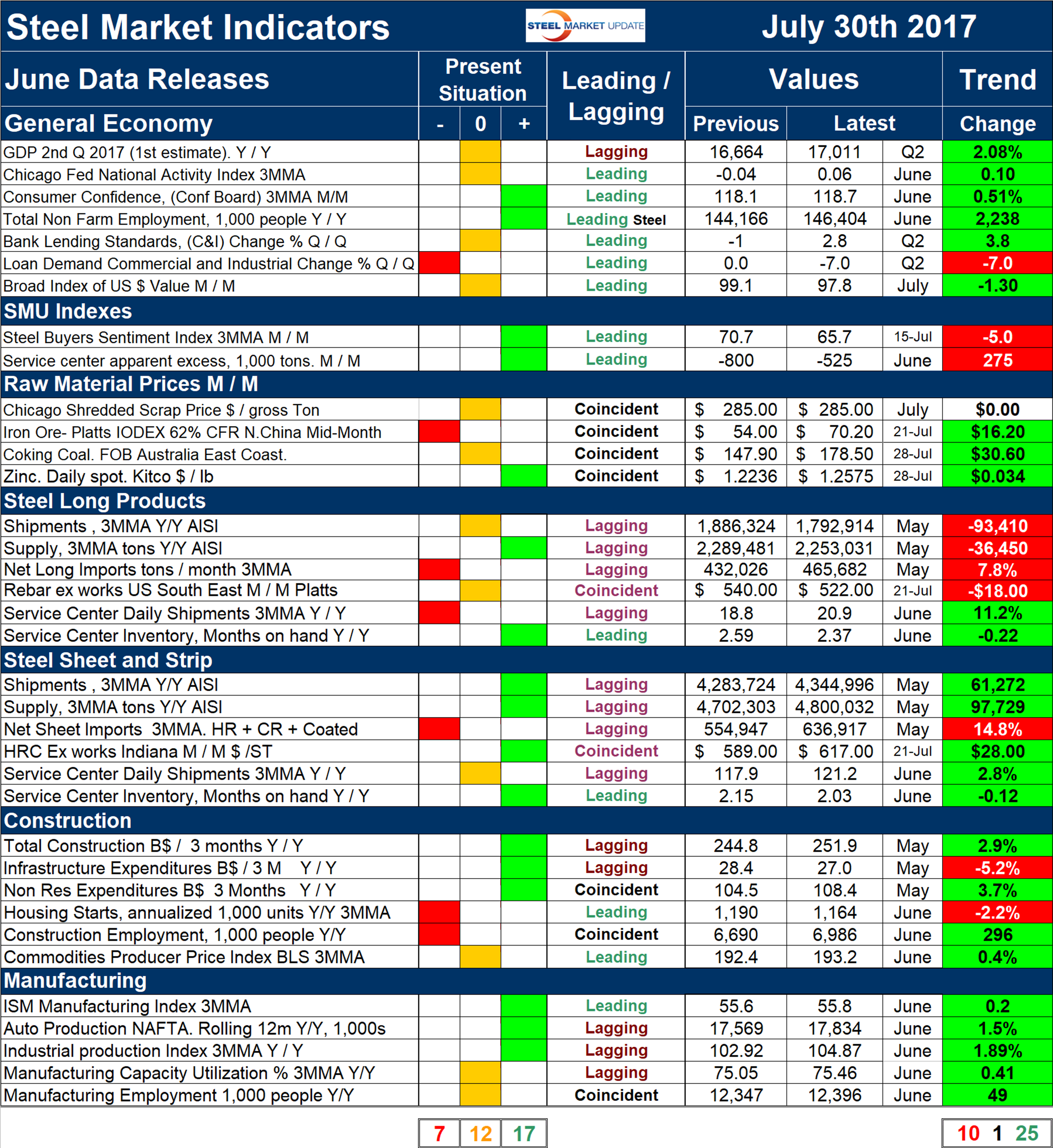The height and width of the screenshot is (1148, 1053).
Task: Click the red cell in Loan Demand row
Action: [439, 263]
